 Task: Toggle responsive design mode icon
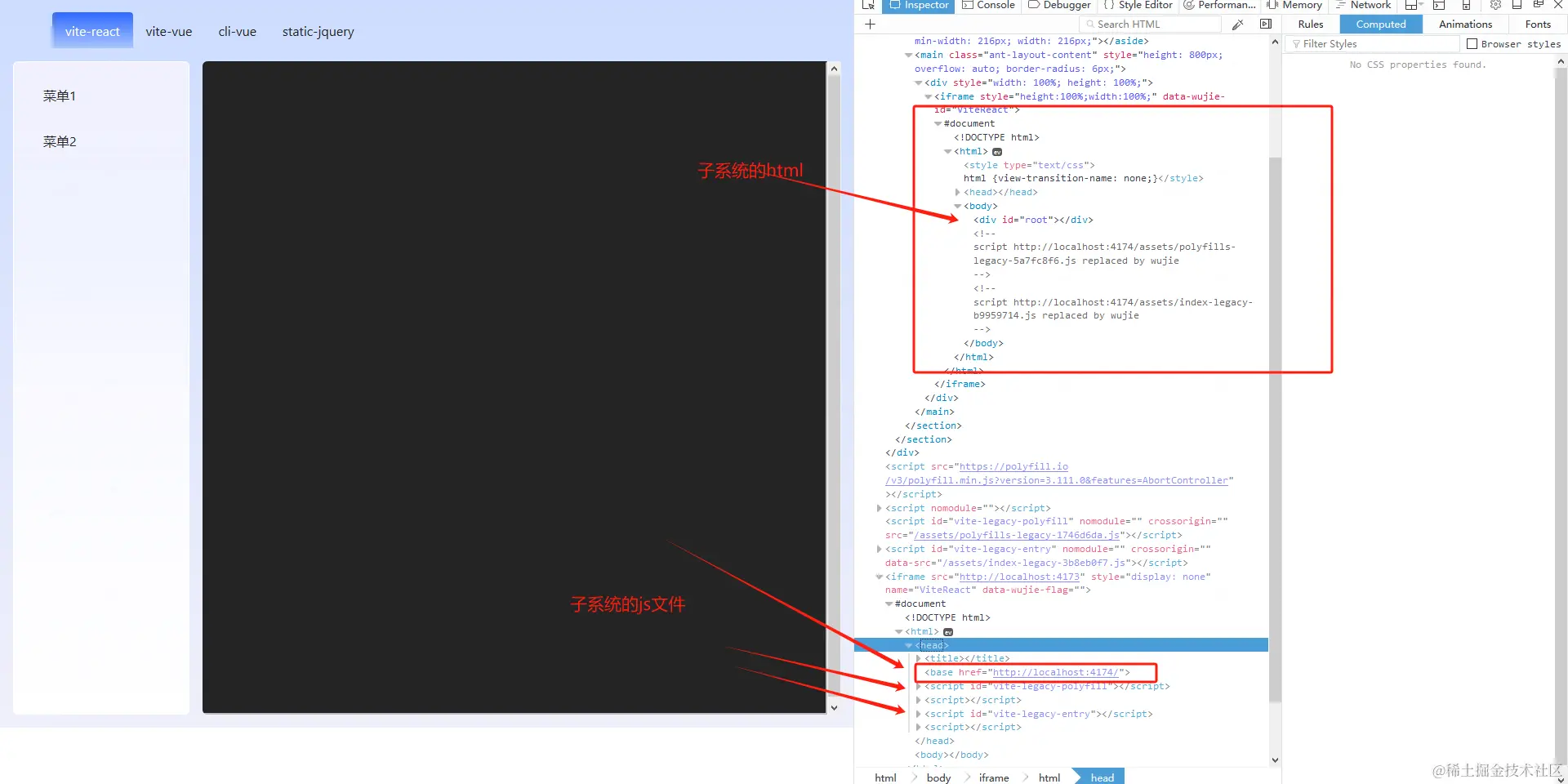(1466, 5)
